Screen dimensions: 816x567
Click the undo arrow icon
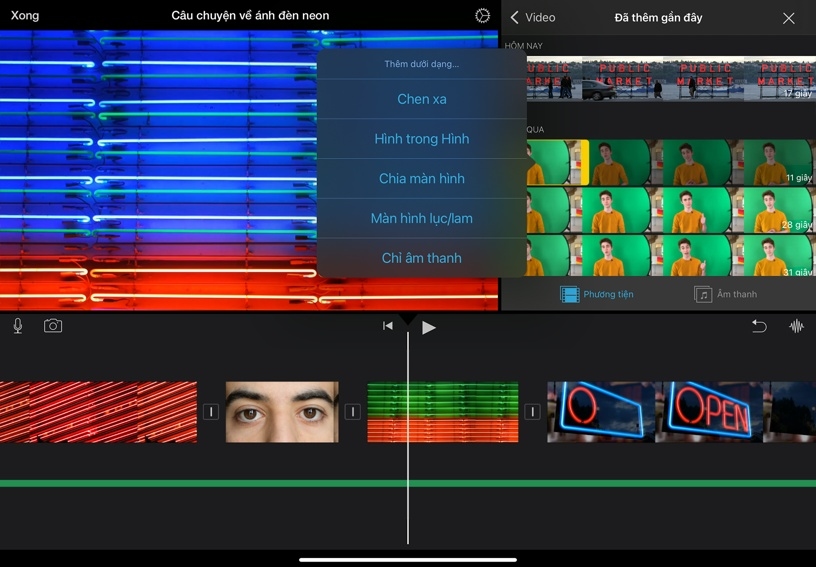tap(759, 326)
